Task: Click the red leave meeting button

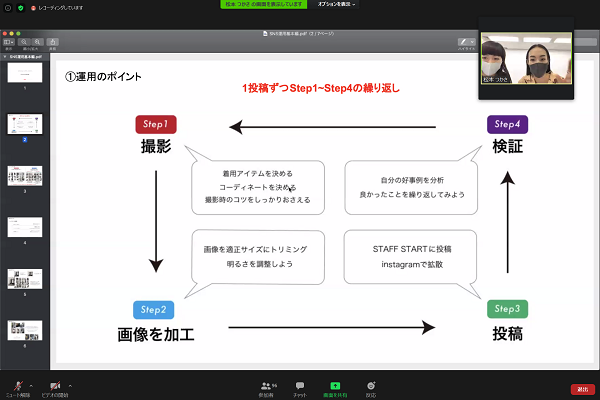Action: coord(582,388)
